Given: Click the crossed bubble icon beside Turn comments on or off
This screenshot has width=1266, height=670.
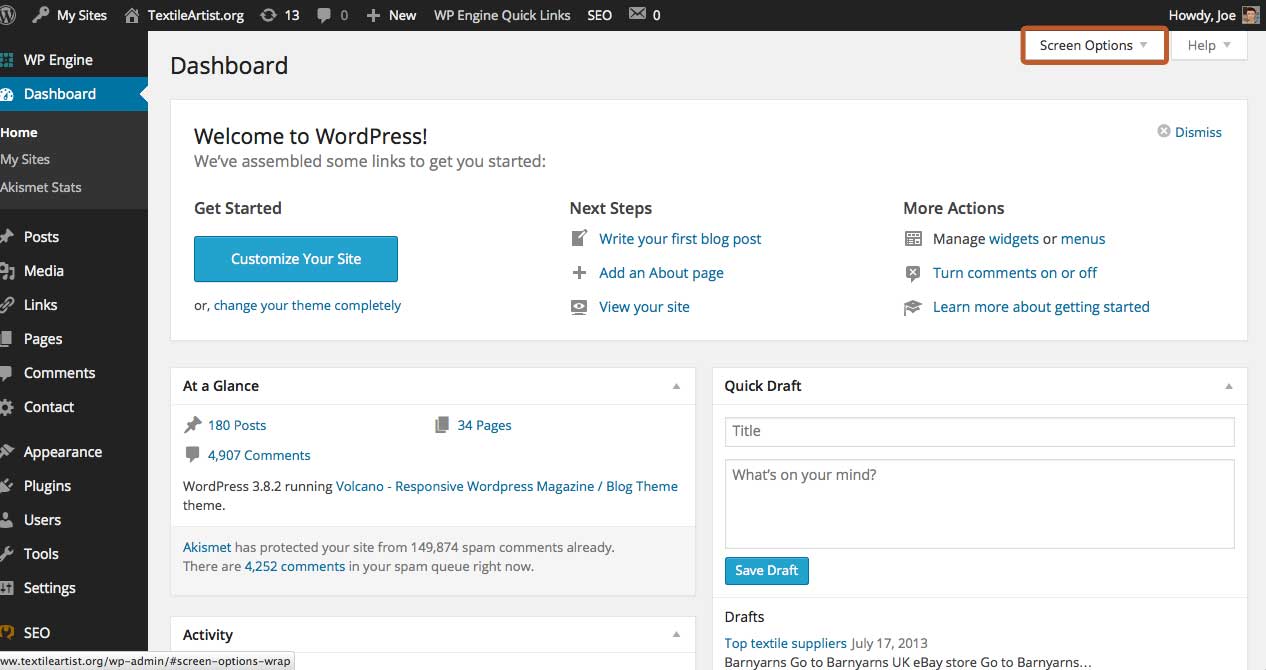Looking at the screenshot, I should pos(913,273).
